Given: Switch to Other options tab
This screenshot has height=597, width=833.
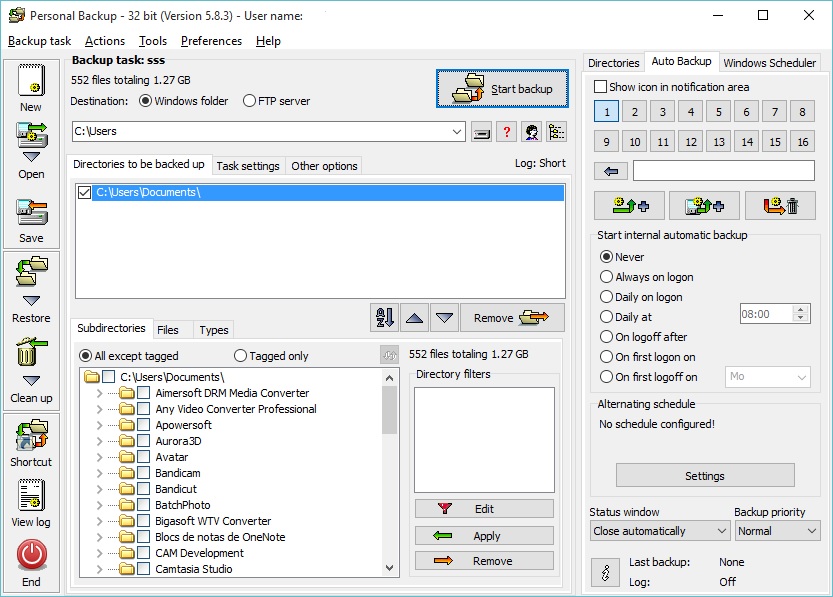Looking at the screenshot, I should (324, 166).
